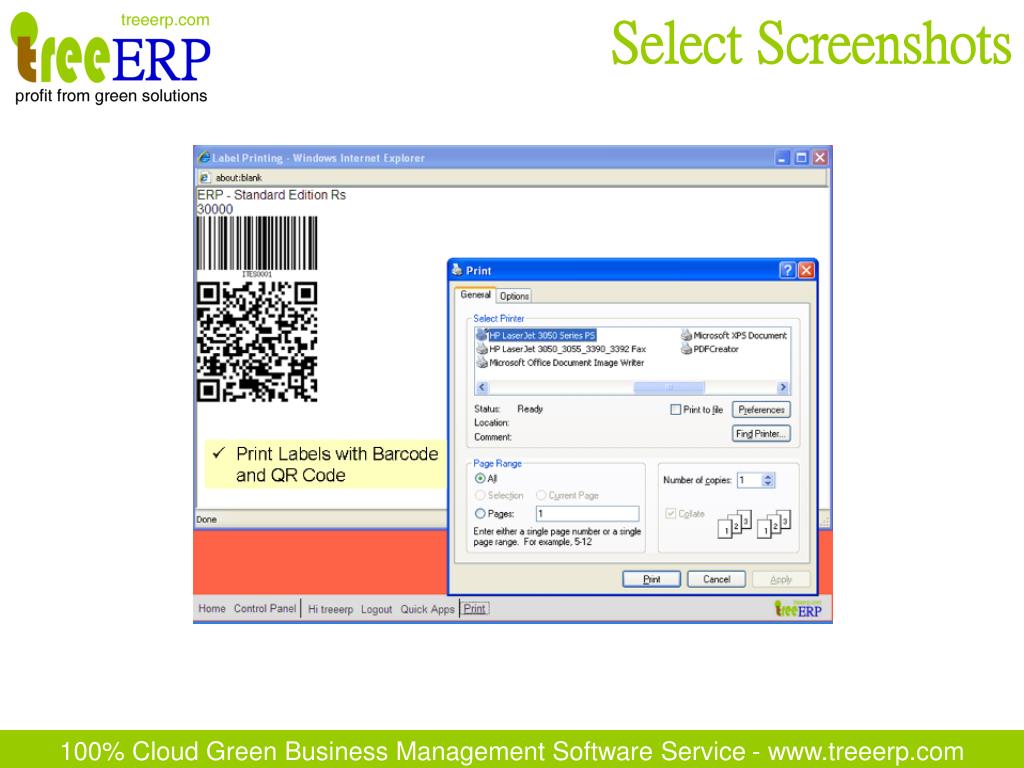The width and height of the screenshot is (1024, 768).
Task: Select the Selection page range option
Action: coord(480,495)
